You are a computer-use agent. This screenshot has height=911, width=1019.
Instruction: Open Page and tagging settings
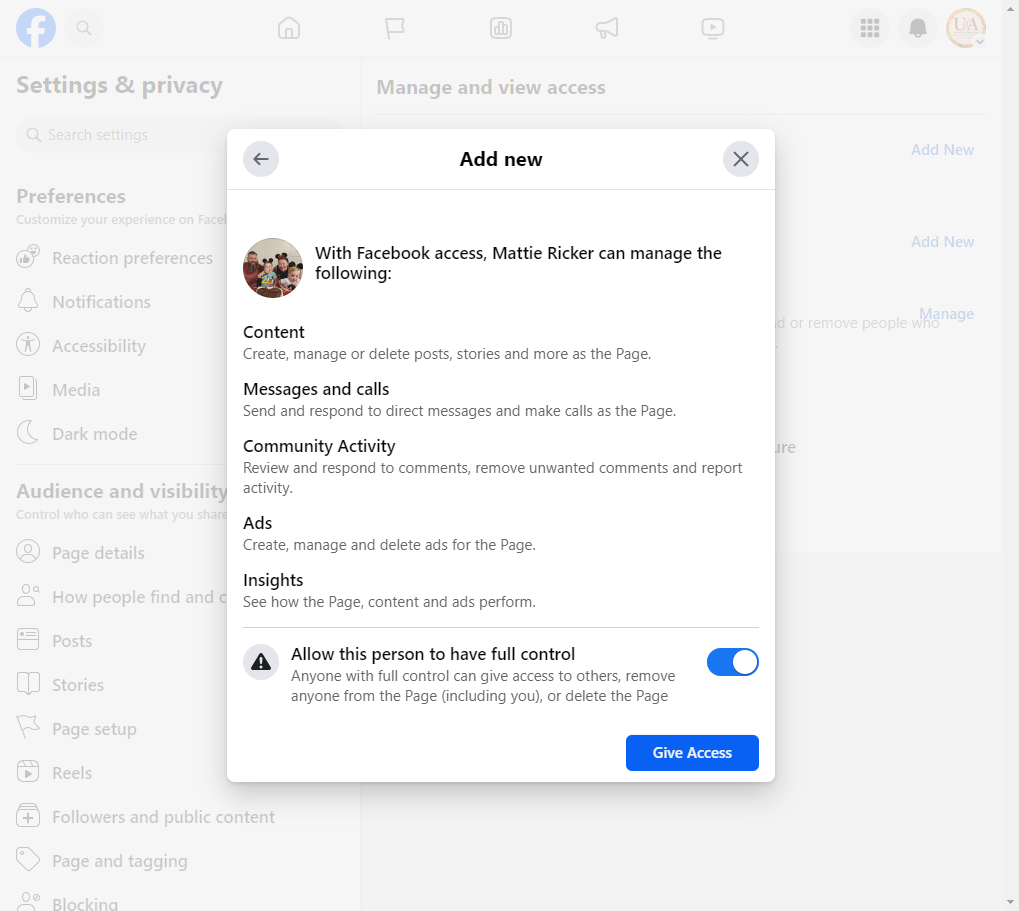pos(120,861)
